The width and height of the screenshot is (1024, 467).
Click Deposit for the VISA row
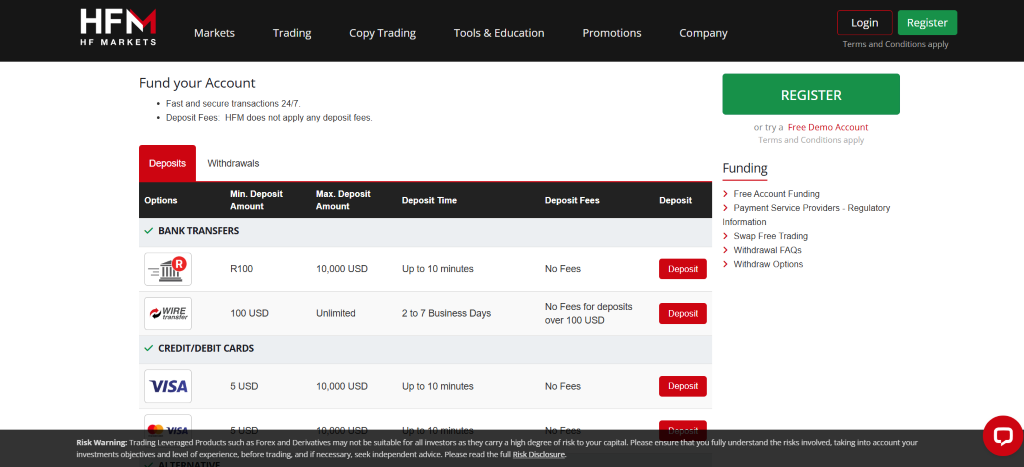(x=682, y=386)
